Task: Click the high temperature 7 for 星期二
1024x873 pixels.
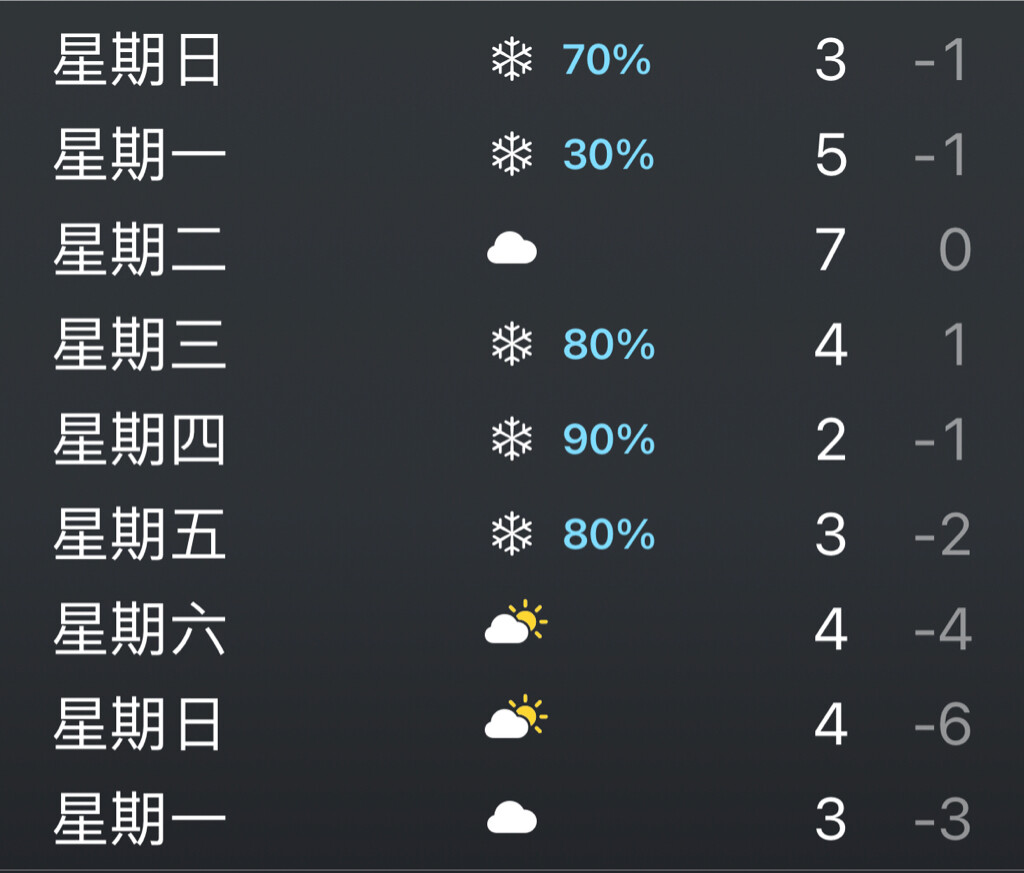Action: pyautogui.click(x=831, y=249)
